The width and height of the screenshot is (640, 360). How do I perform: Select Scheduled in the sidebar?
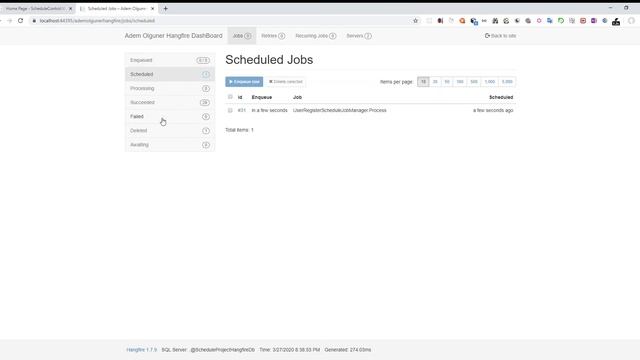[170, 74]
